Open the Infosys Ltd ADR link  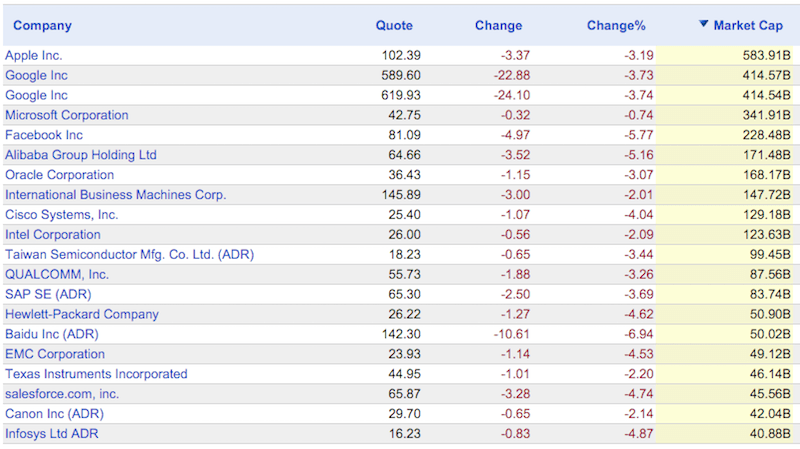click(x=52, y=434)
